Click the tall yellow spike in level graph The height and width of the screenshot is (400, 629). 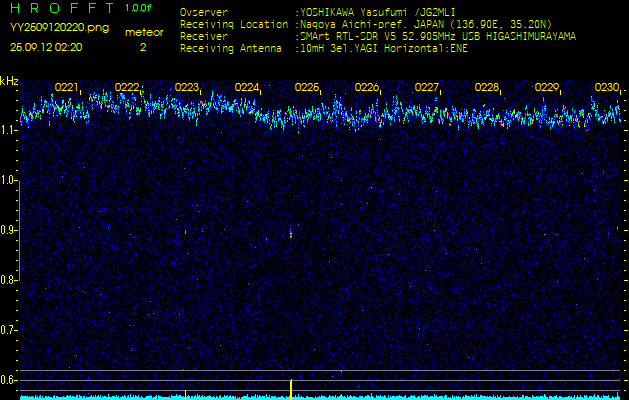[290, 387]
